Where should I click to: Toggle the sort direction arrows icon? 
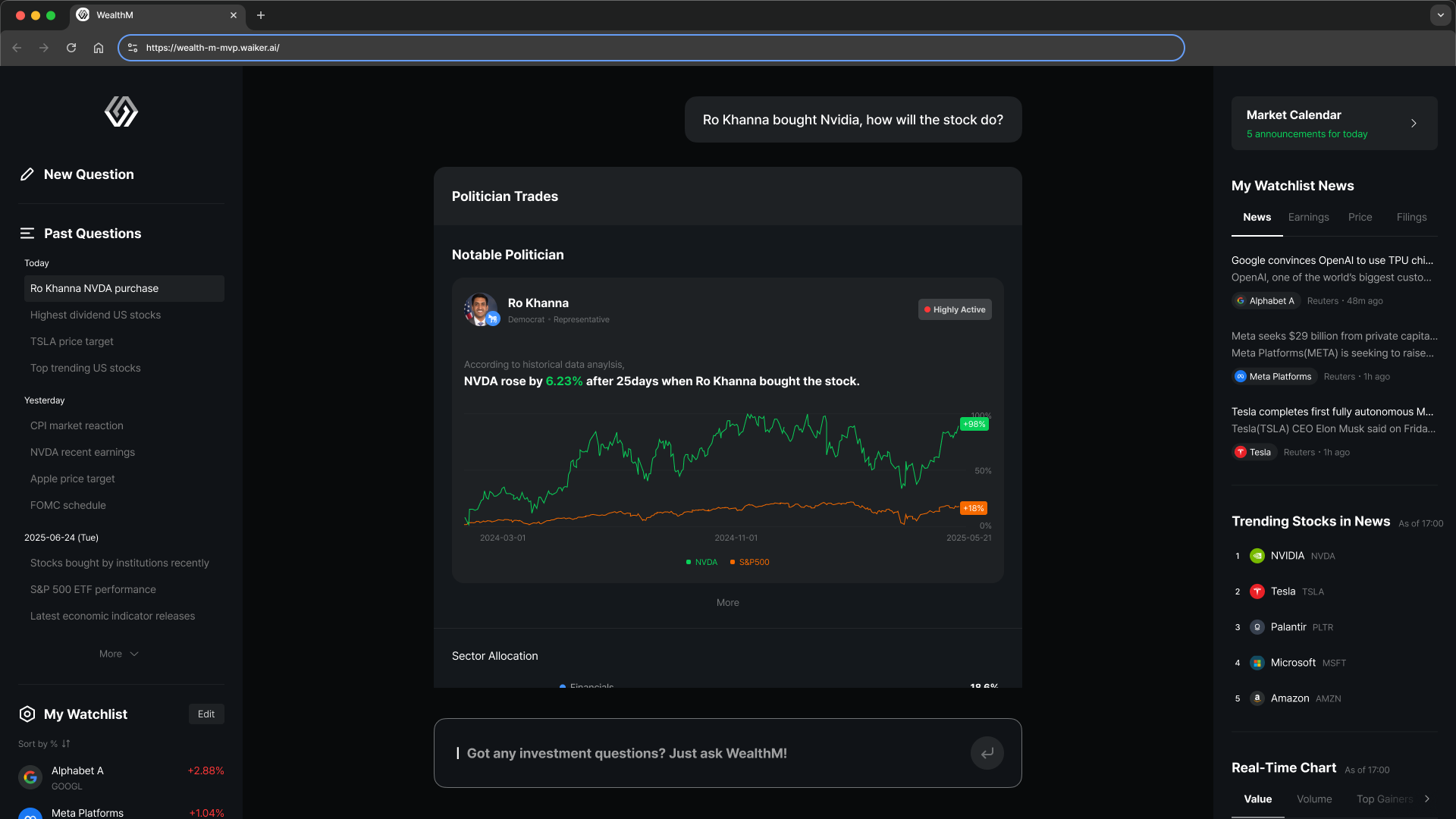click(66, 744)
